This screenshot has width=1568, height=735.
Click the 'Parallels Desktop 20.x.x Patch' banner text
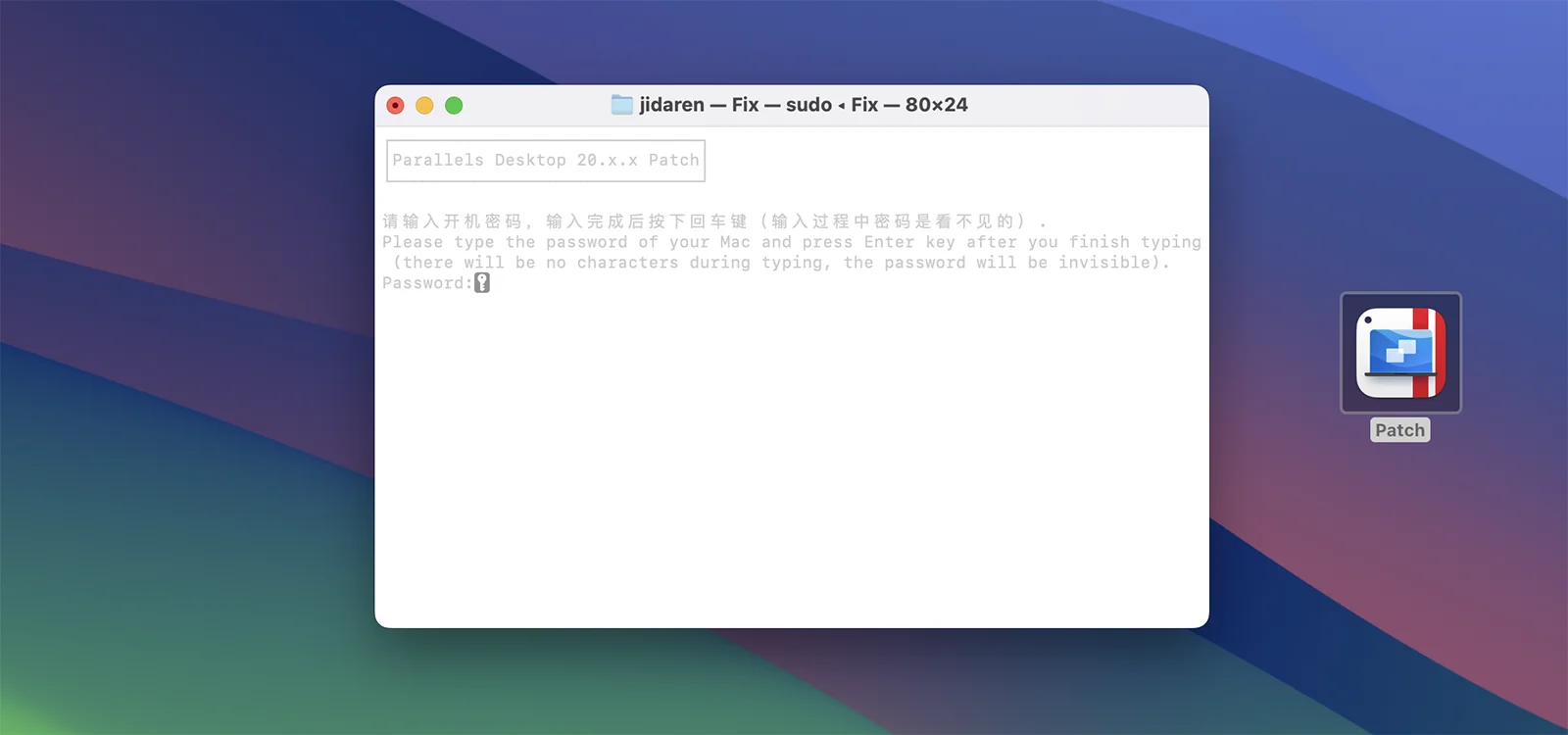coord(546,160)
